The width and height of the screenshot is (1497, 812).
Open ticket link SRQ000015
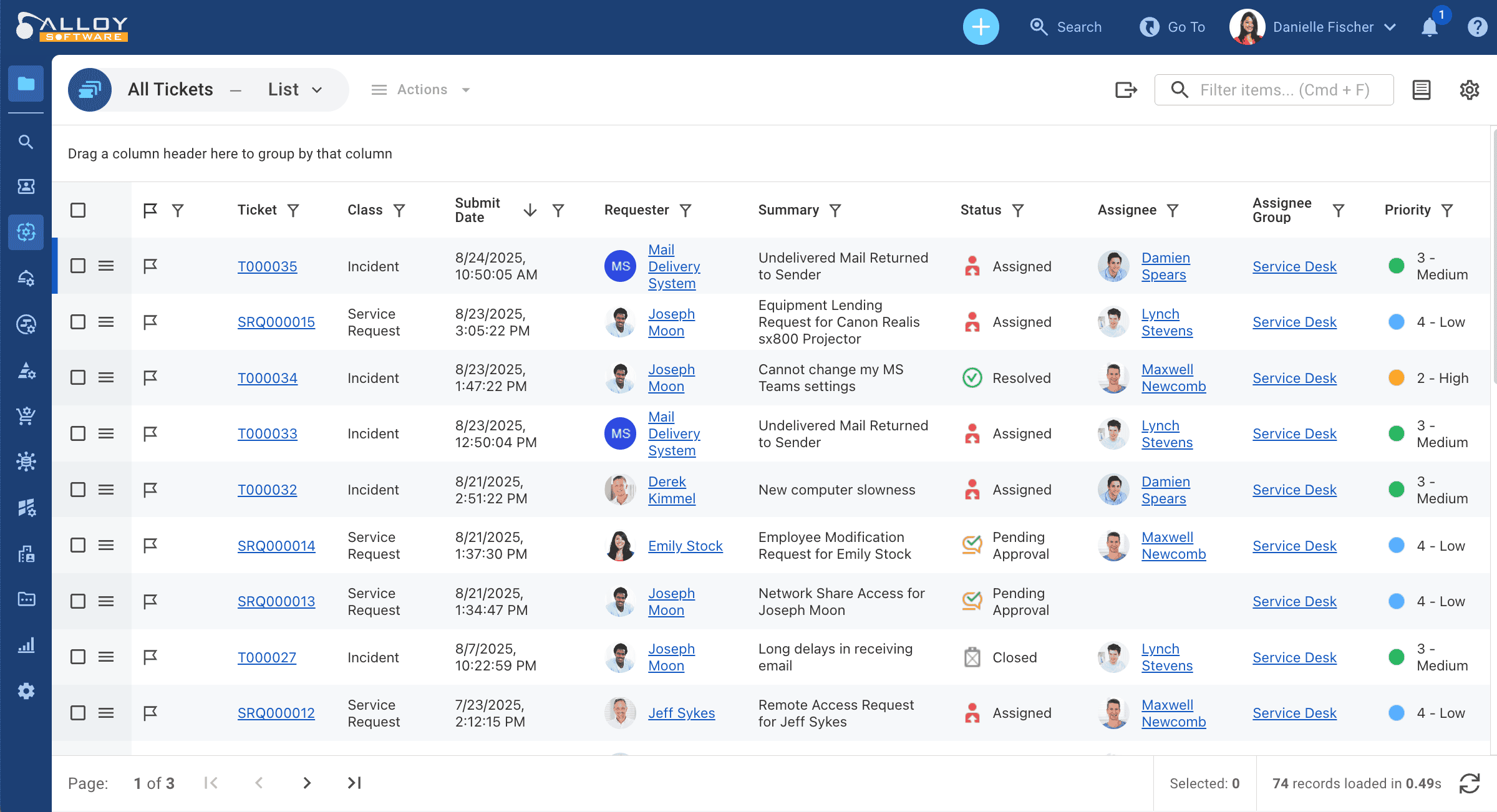click(x=276, y=322)
